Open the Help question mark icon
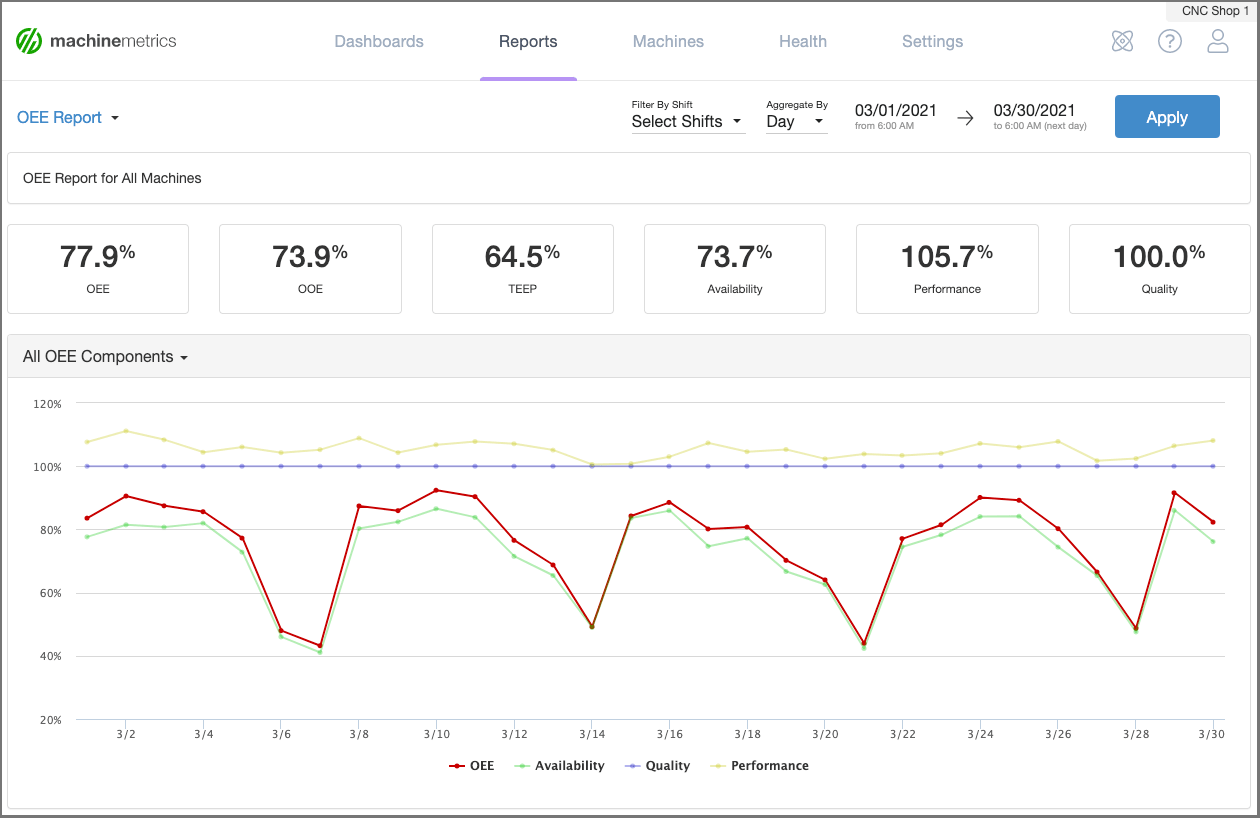 point(1170,41)
